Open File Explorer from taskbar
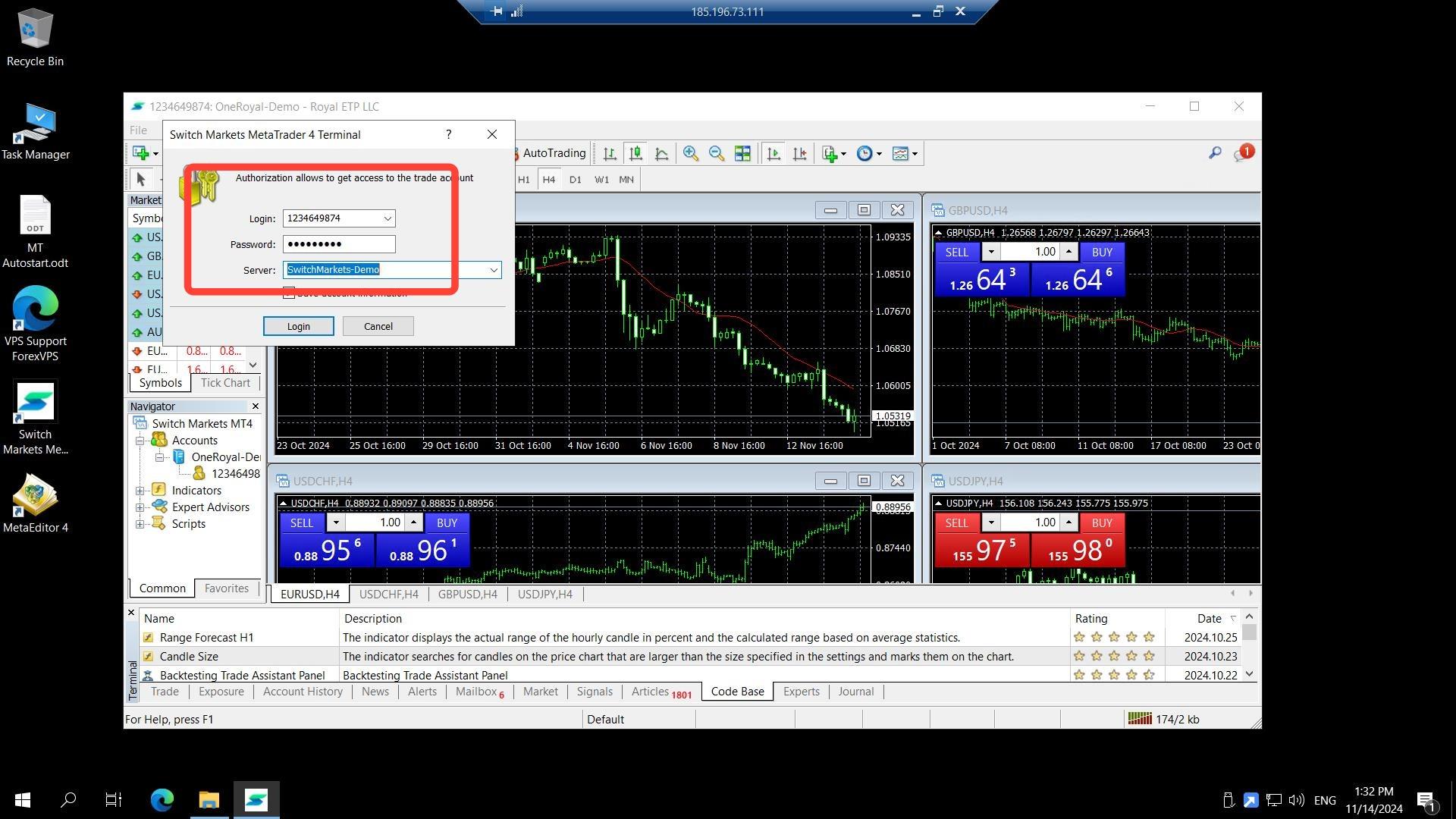 pos(209,799)
